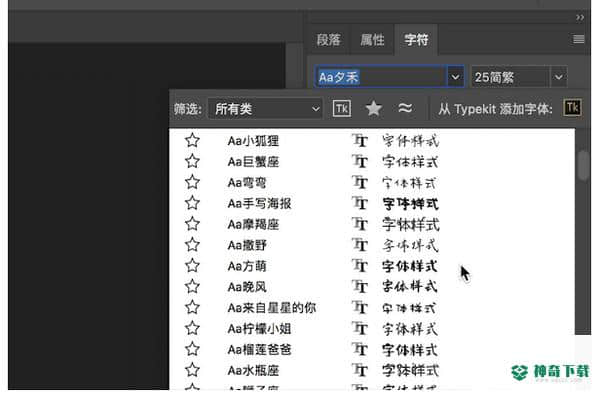Click the 25簡繁 font style field

point(510,77)
